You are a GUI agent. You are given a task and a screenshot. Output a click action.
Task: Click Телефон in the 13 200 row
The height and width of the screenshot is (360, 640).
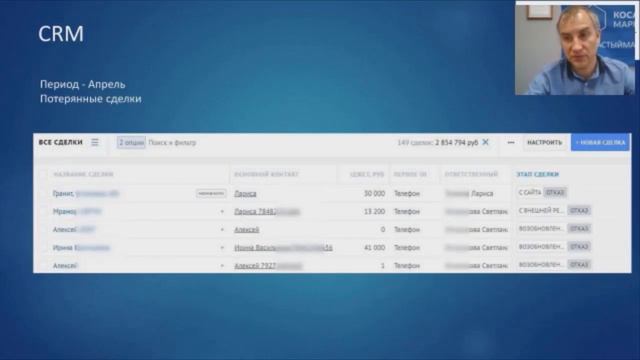pyautogui.click(x=407, y=211)
